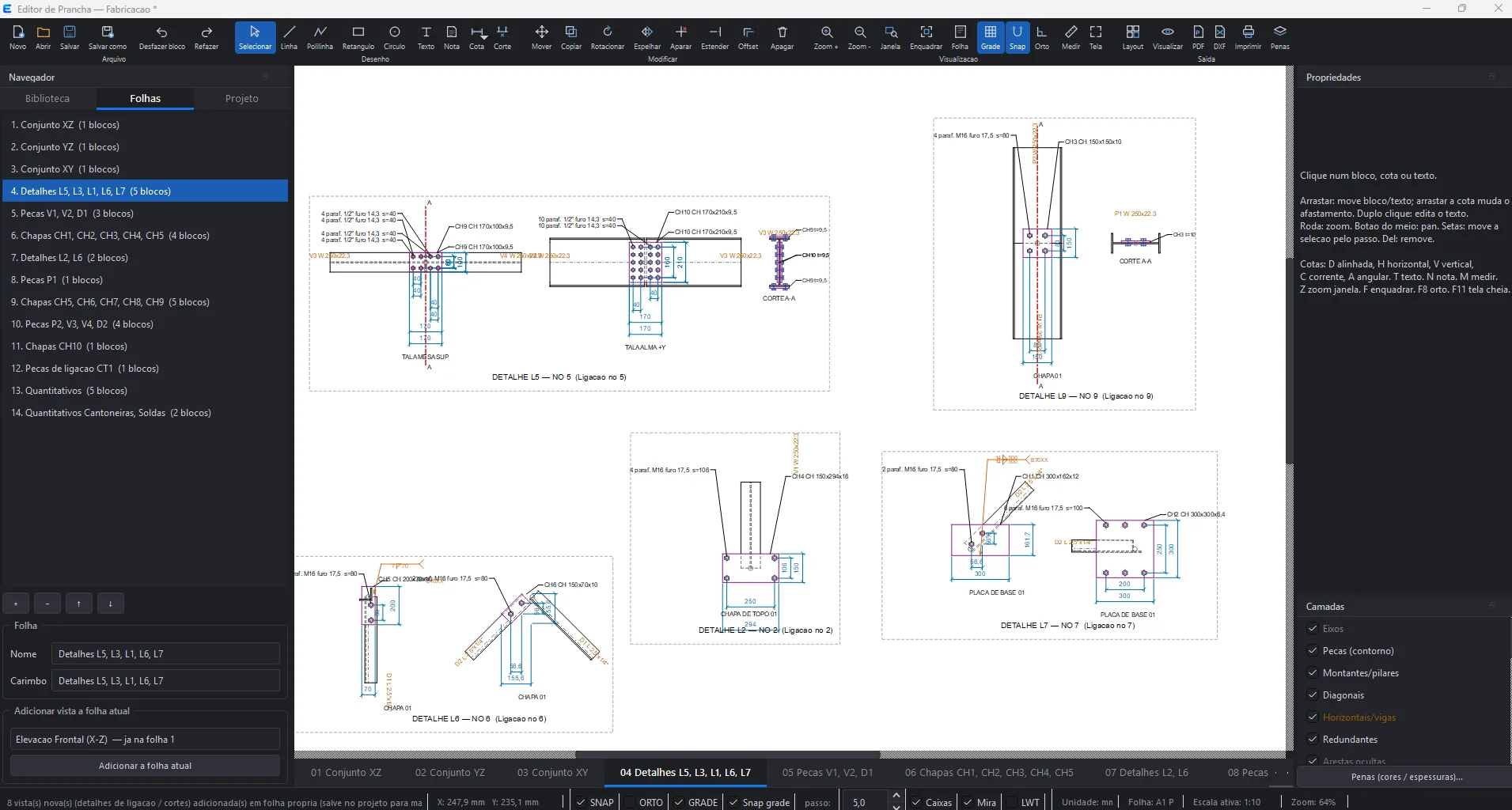
Task: Click the Enquadrar fit view icon
Action: click(926, 37)
